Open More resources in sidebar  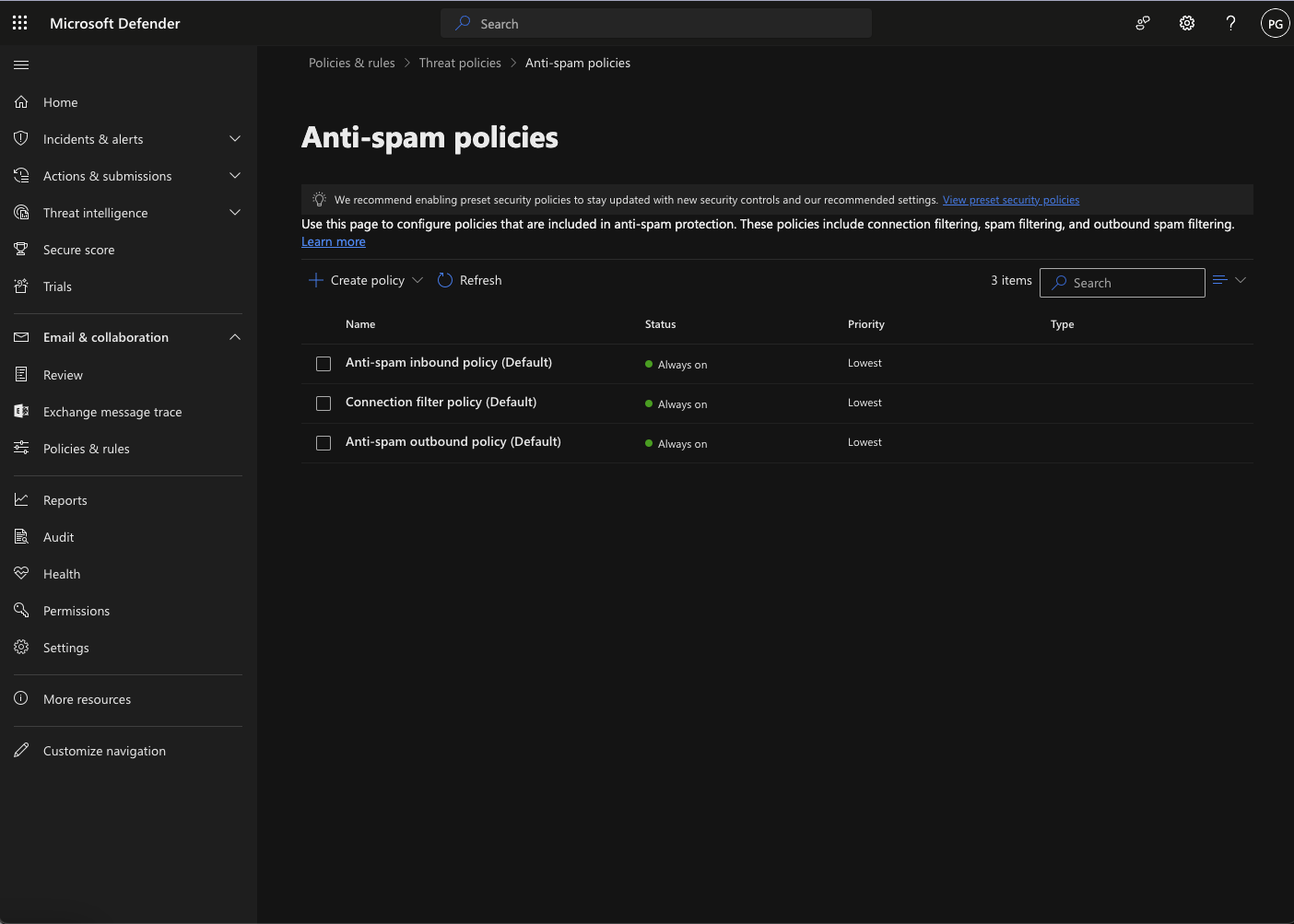point(88,699)
